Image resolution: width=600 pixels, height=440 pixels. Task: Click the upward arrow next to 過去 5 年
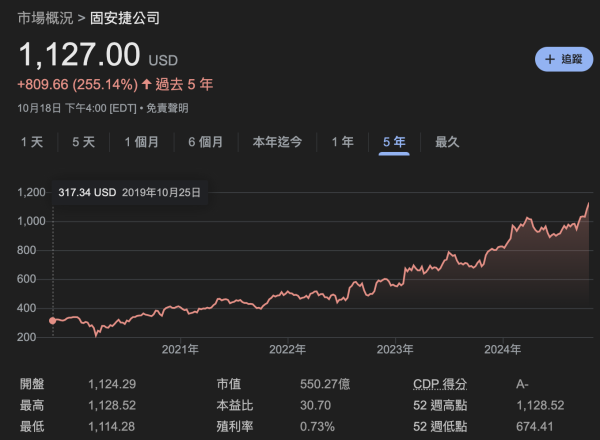pos(147,84)
